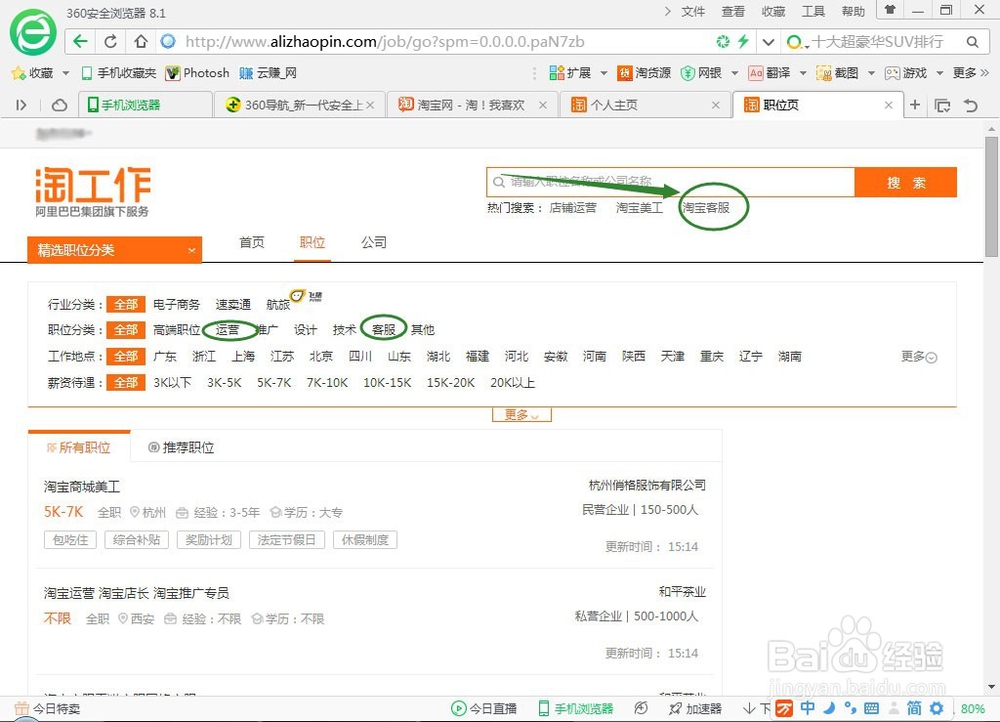Image resolution: width=1000 pixels, height=722 pixels.
Task: Open job listing 淘宝商城美工
Action: (x=82, y=487)
